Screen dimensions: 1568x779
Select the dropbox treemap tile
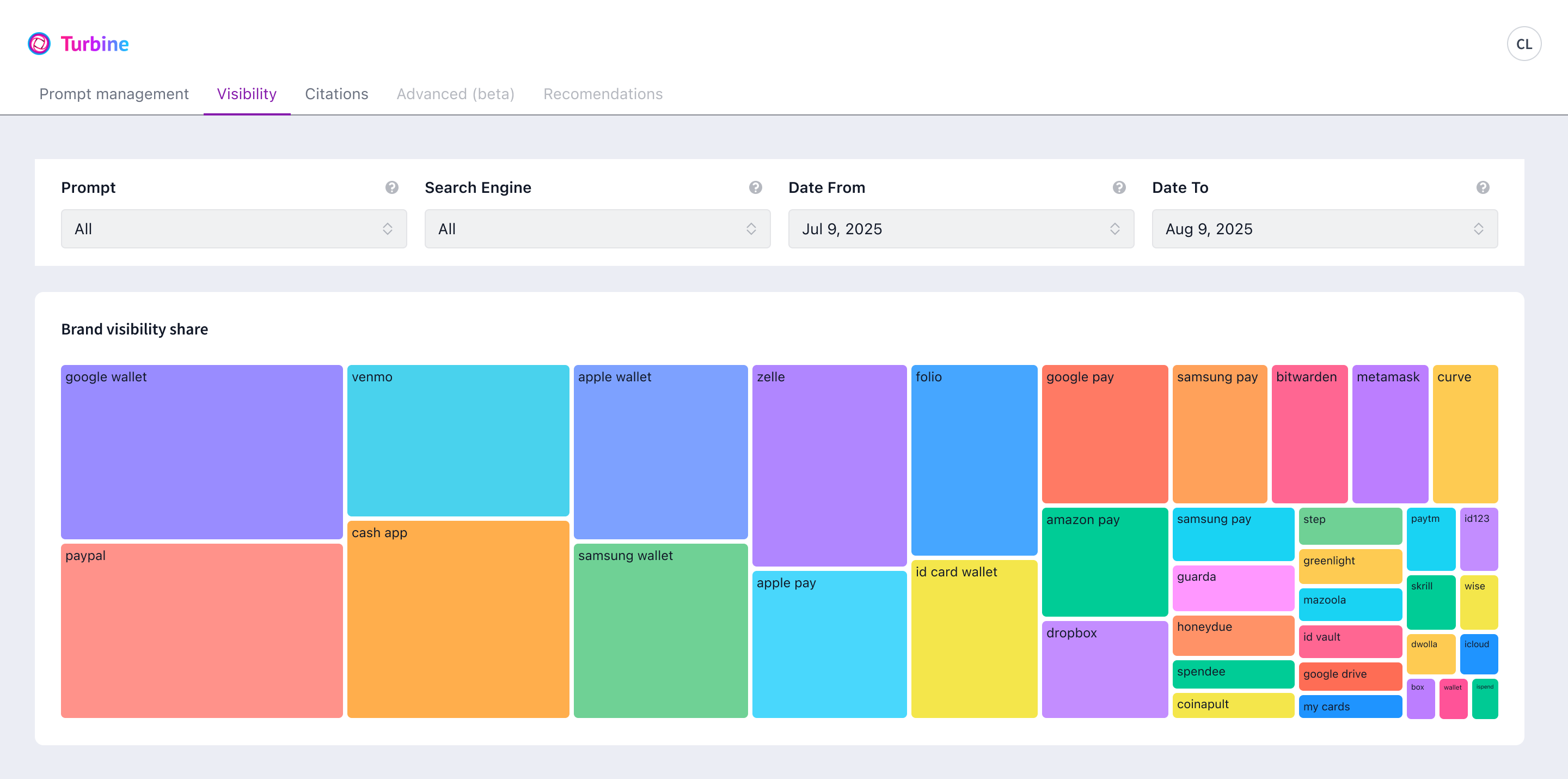tap(1104, 669)
